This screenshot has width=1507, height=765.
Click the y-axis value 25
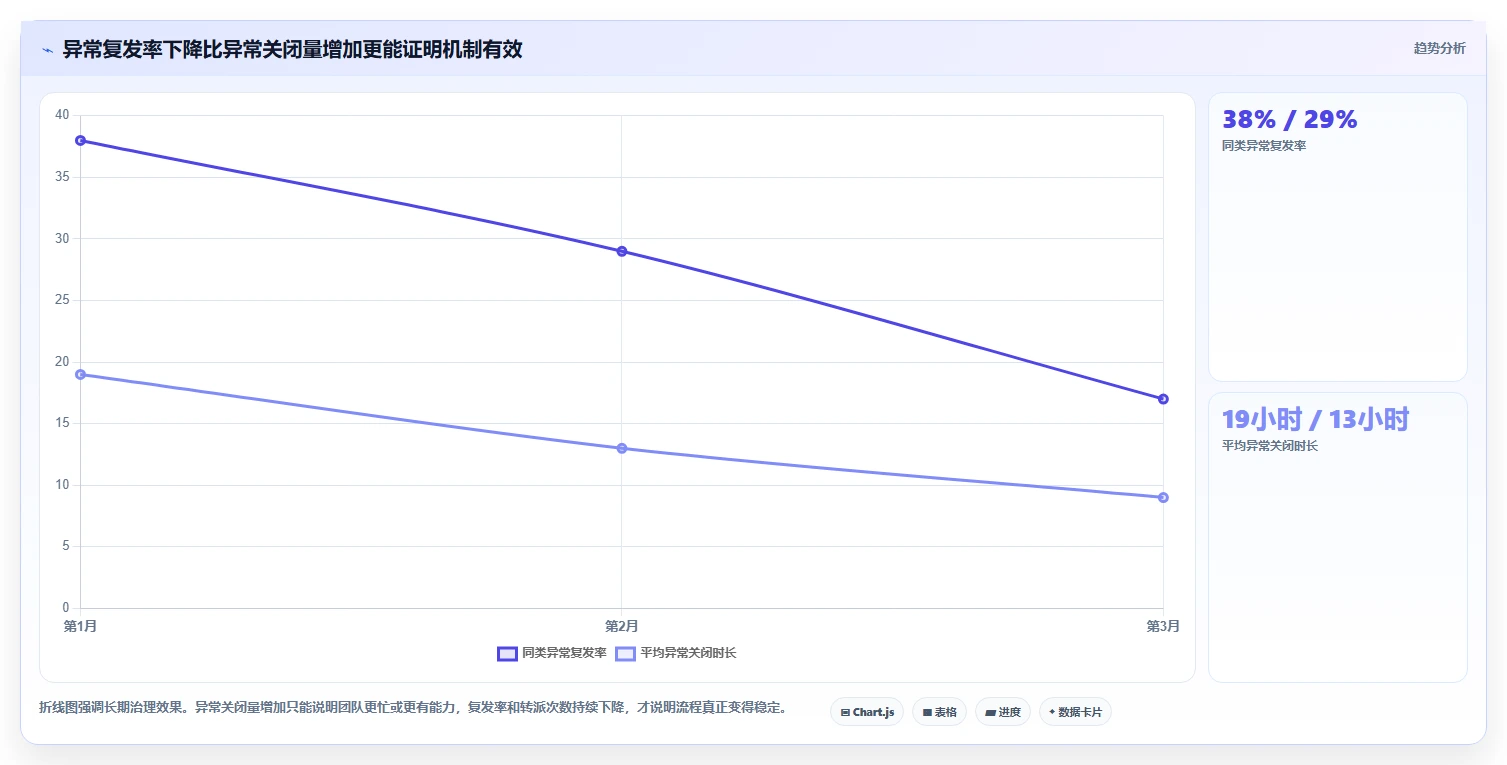coord(62,300)
